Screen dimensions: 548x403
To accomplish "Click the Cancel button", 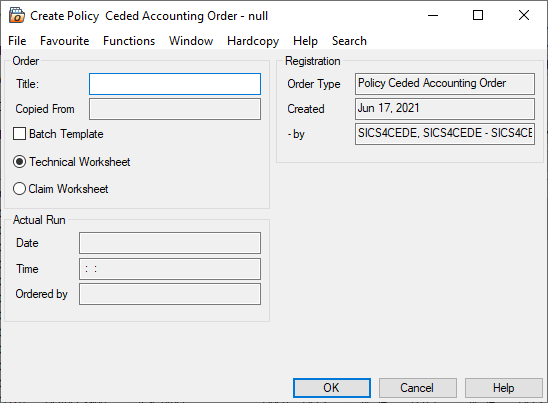I will [418, 388].
